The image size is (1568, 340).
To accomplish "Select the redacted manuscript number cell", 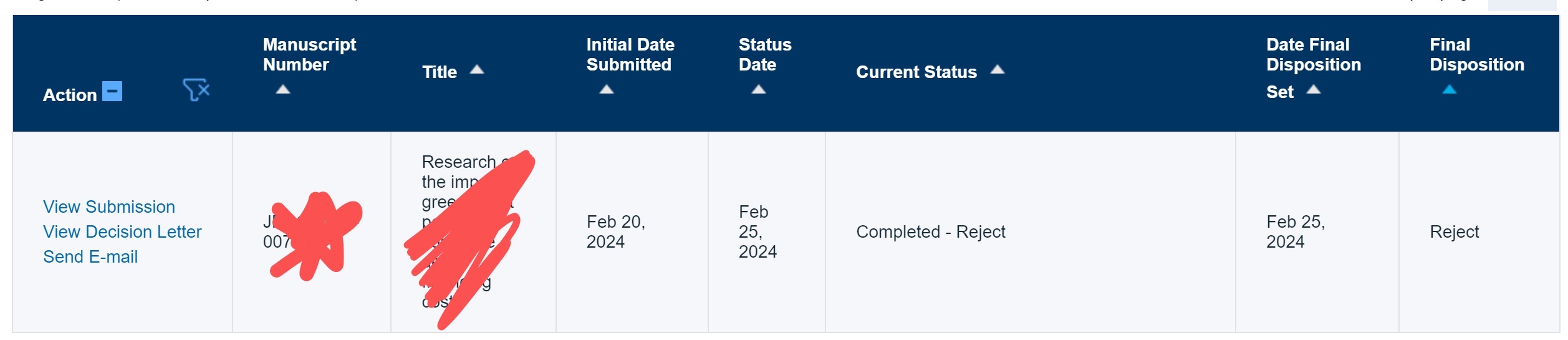I will tap(312, 232).
